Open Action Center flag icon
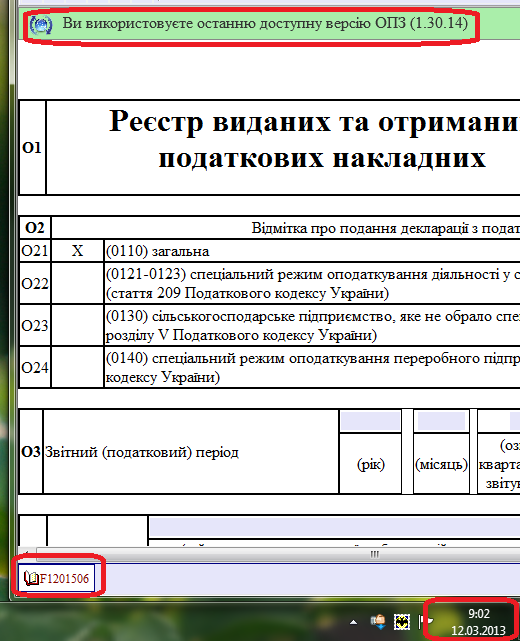 [424, 622]
